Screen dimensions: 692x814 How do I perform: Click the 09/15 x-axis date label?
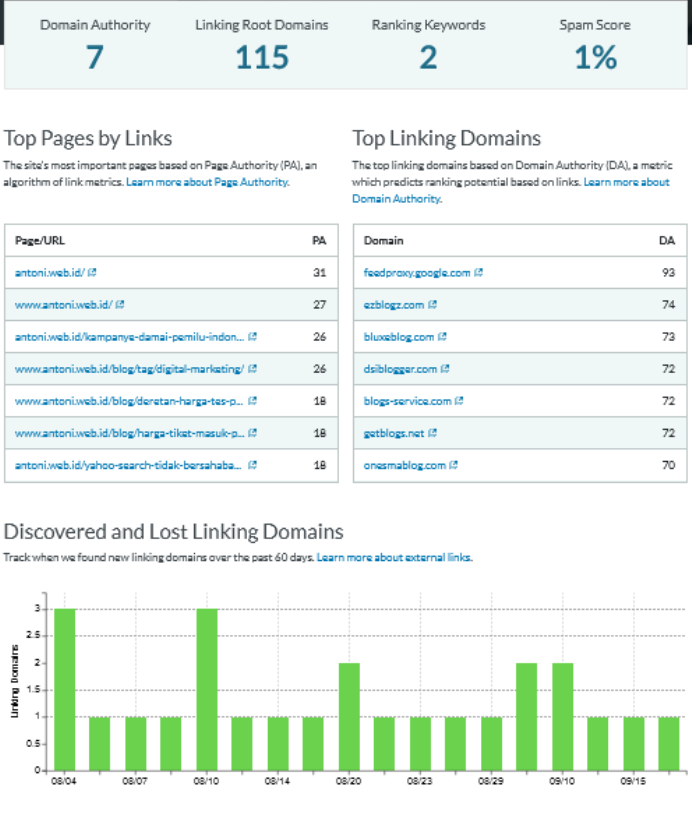(633, 781)
